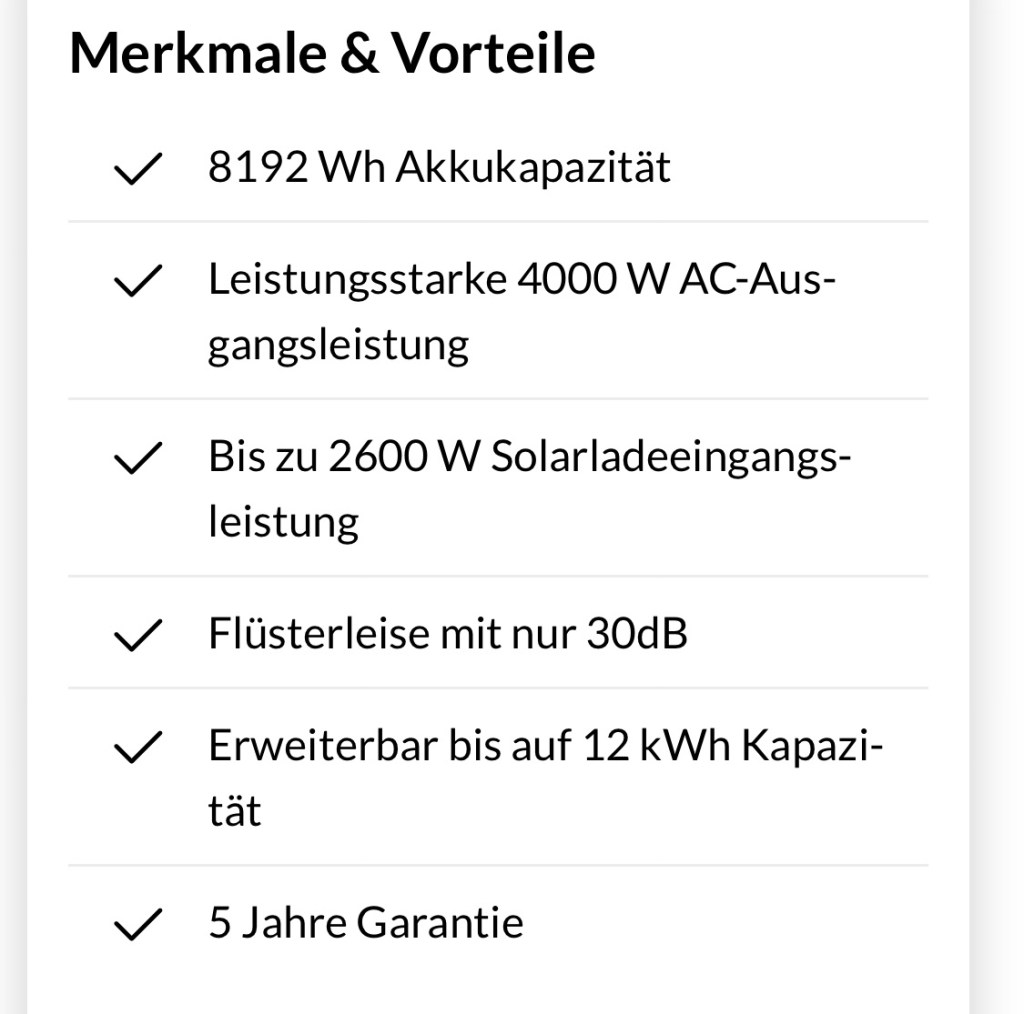The width and height of the screenshot is (1024, 1014).
Task: Tap the checkmark beside 2600 W Solarladeeingangsleistung
Action: (x=139, y=460)
